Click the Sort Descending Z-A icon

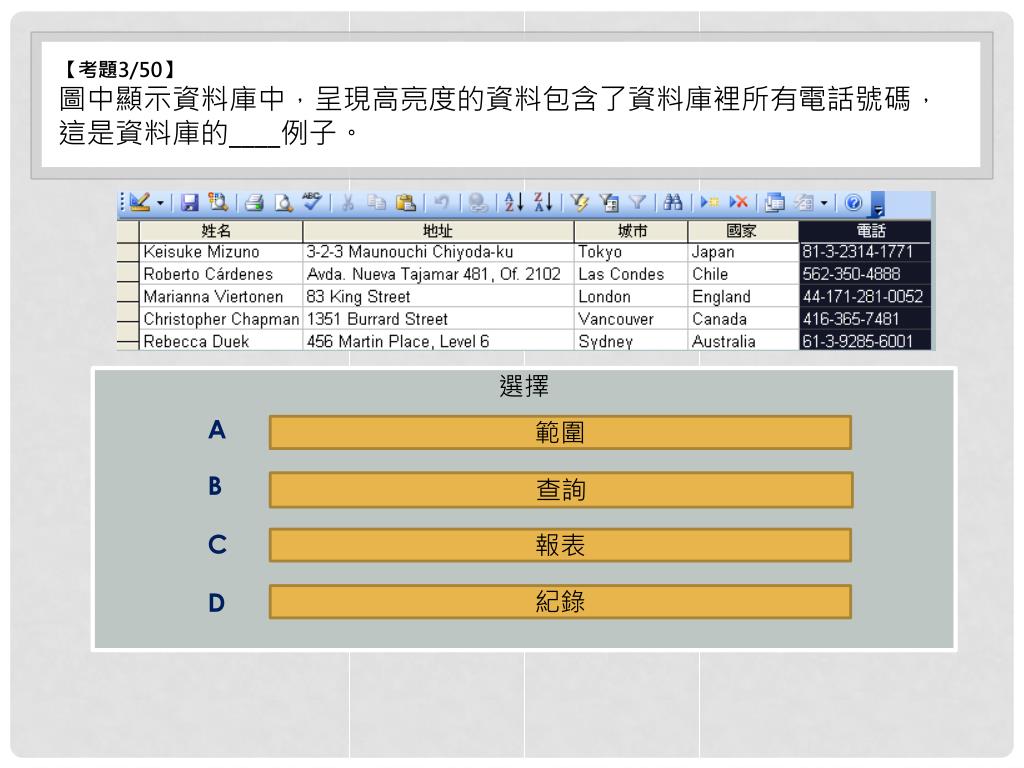pos(543,202)
